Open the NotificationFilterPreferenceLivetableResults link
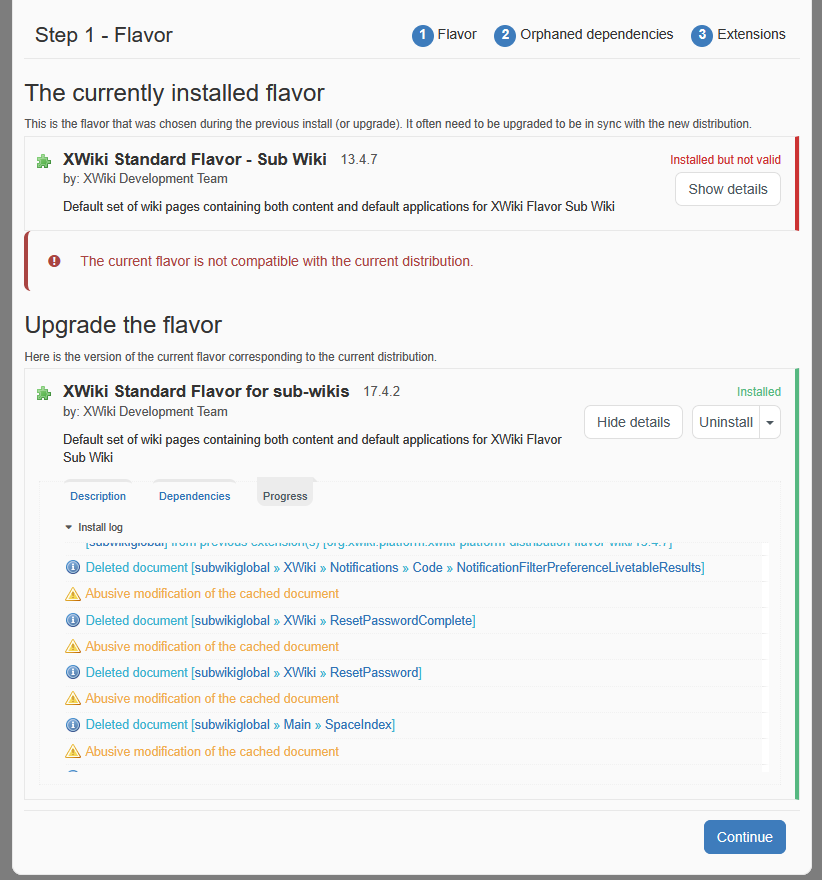Viewport: 822px width, 880px height. [x=579, y=567]
